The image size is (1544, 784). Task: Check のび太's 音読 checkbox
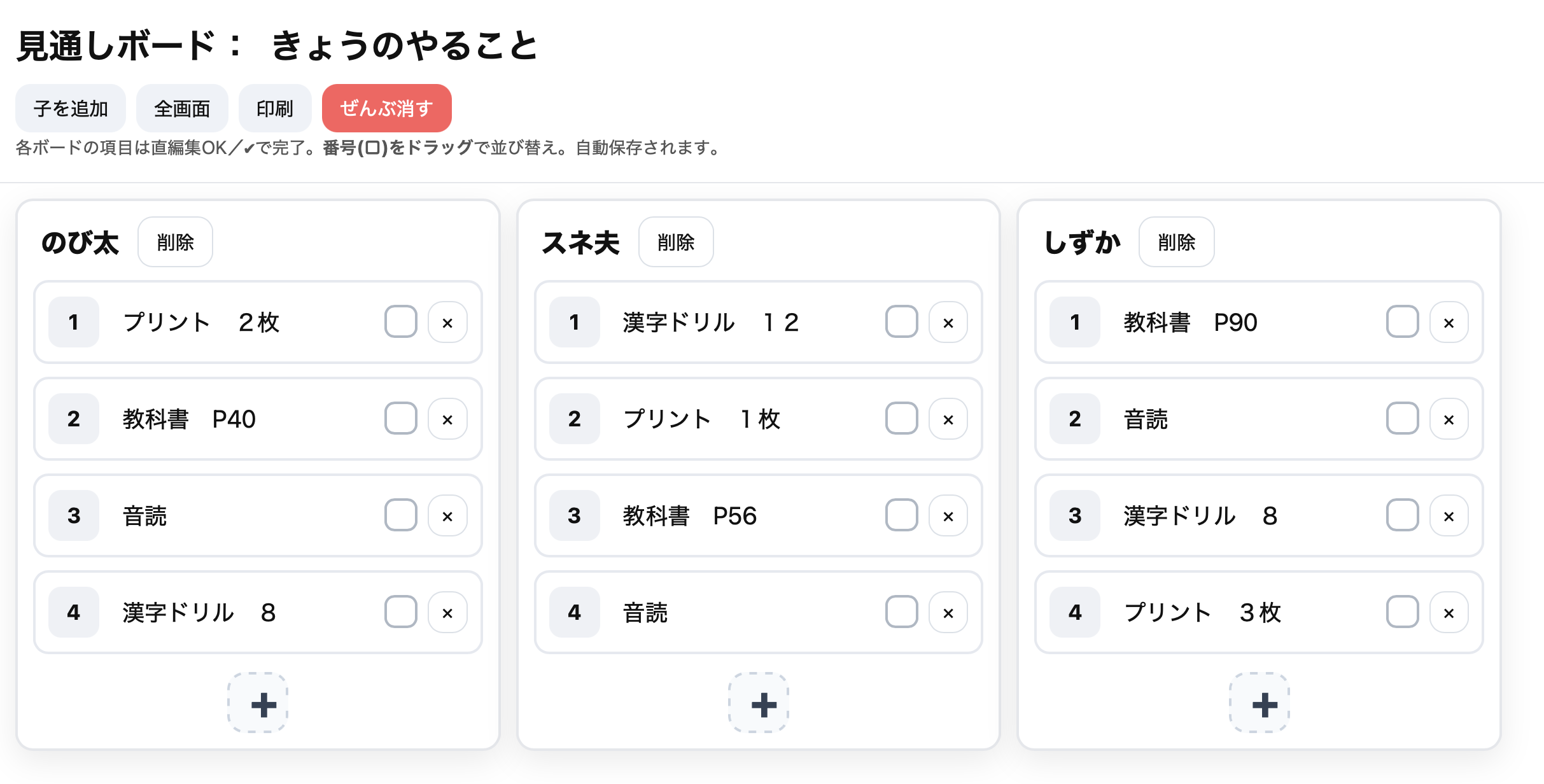(400, 515)
